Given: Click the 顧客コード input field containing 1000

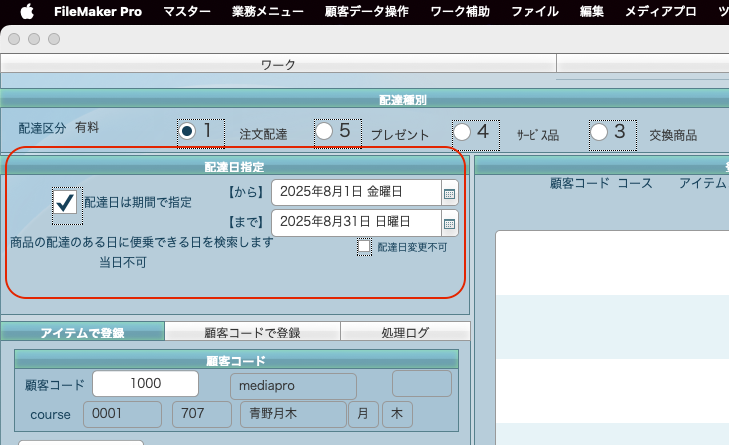Looking at the screenshot, I should click(145, 384).
